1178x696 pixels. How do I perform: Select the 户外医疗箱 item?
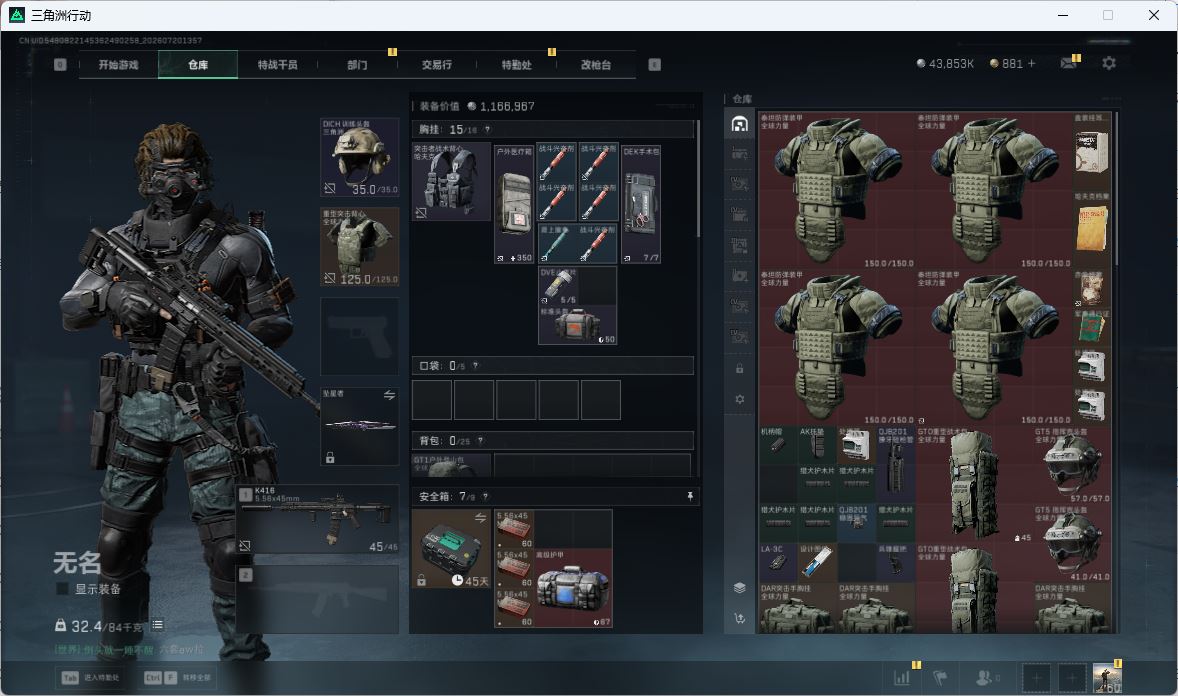[x=514, y=204]
